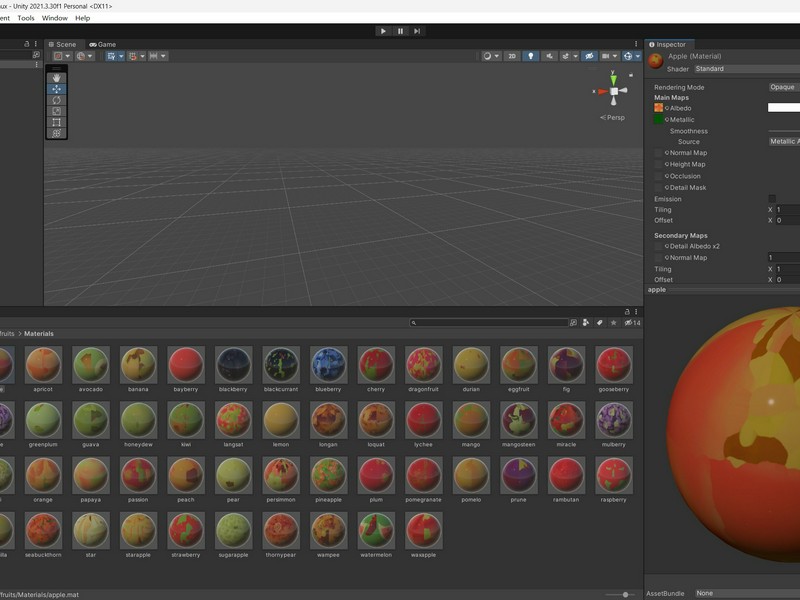Toggle 2D scene view mode
Screen dimensions: 800x600
512,56
